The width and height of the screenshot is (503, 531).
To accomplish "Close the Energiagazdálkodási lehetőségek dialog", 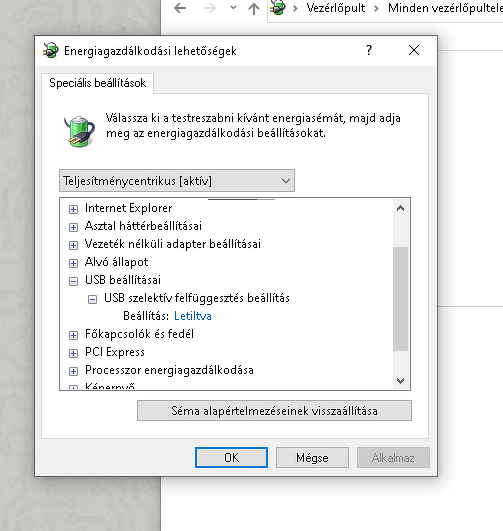I will [x=414, y=50].
